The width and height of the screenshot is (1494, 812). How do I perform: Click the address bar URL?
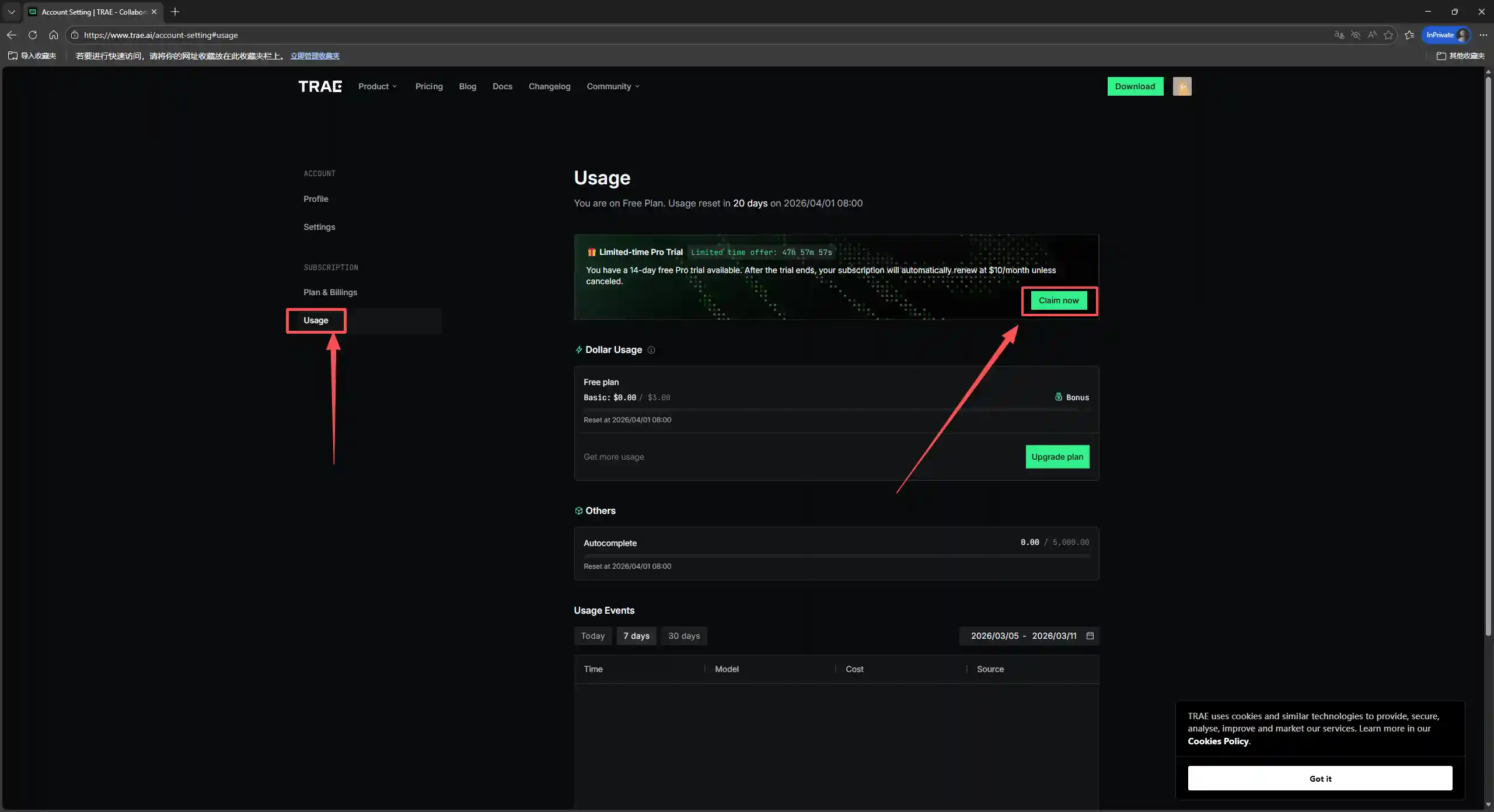pos(160,35)
